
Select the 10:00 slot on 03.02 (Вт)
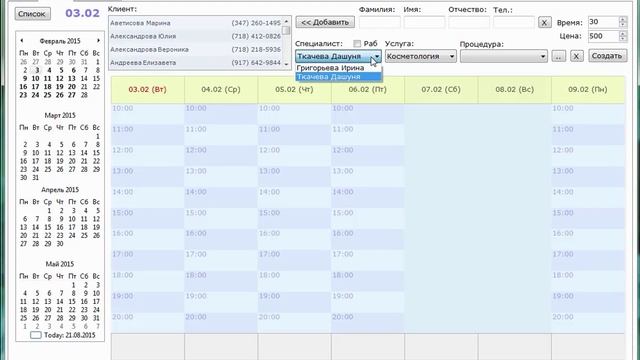pos(147,114)
